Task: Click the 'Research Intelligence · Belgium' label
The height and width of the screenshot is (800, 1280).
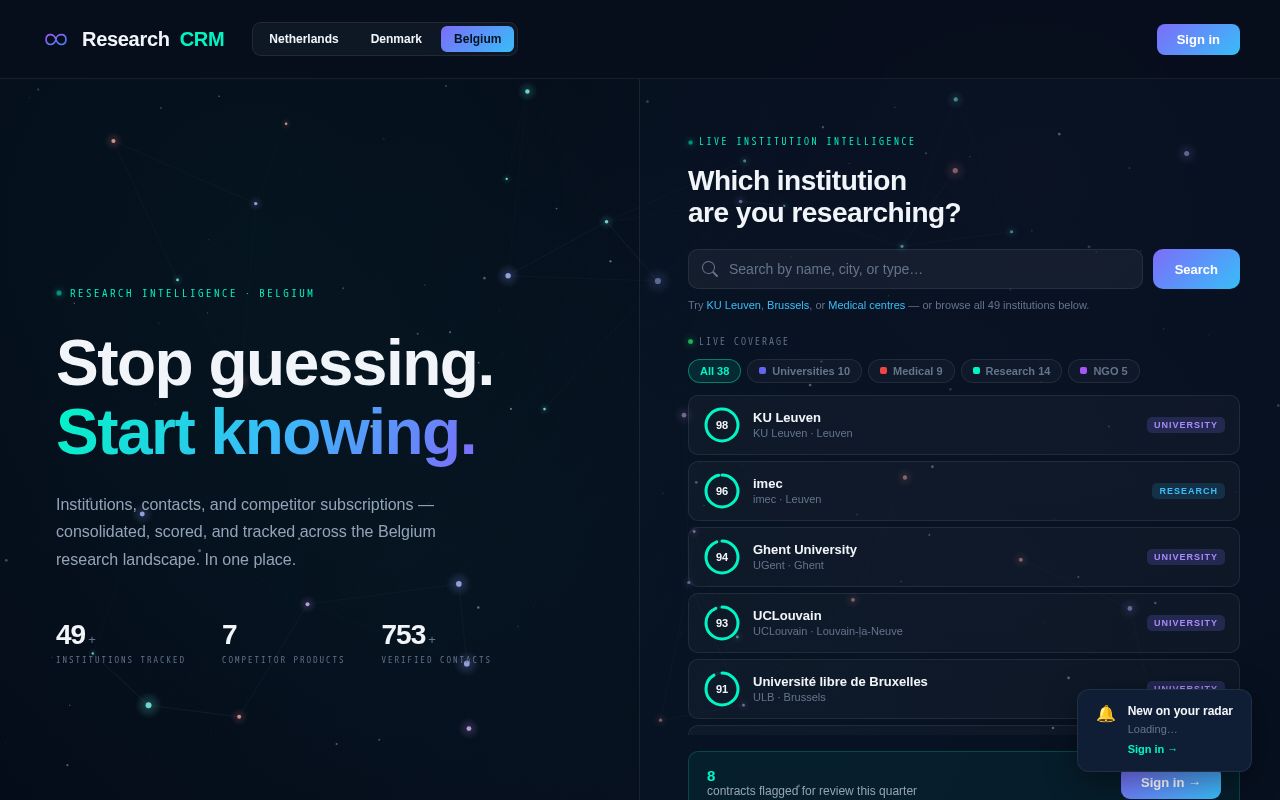Action: coord(192,294)
